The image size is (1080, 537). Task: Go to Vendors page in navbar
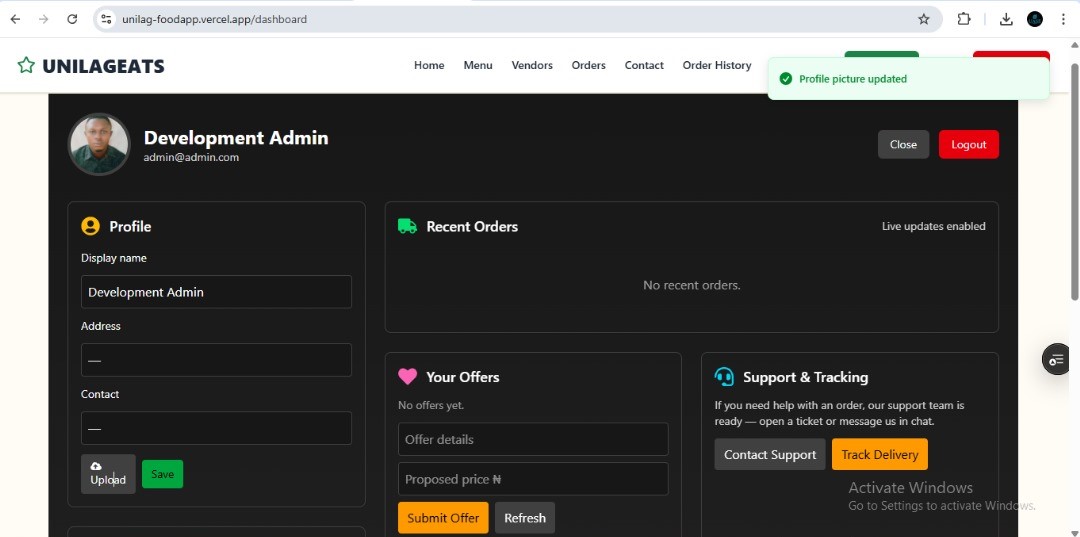(x=532, y=66)
